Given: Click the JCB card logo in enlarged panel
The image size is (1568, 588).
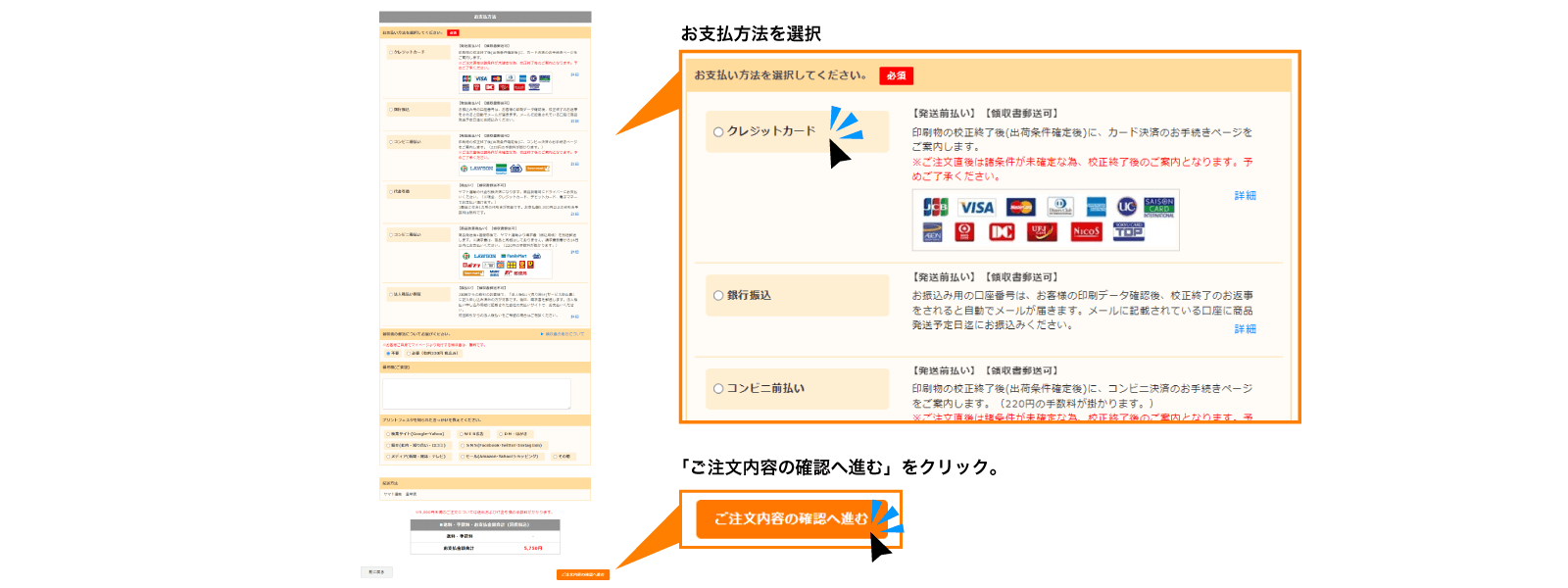Looking at the screenshot, I should coord(936,207).
